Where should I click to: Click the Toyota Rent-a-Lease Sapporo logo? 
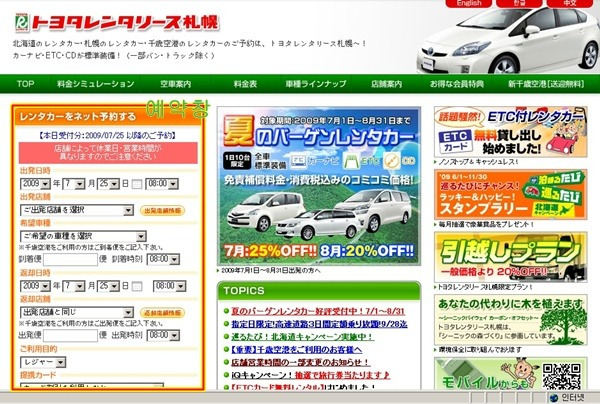(x=117, y=23)
